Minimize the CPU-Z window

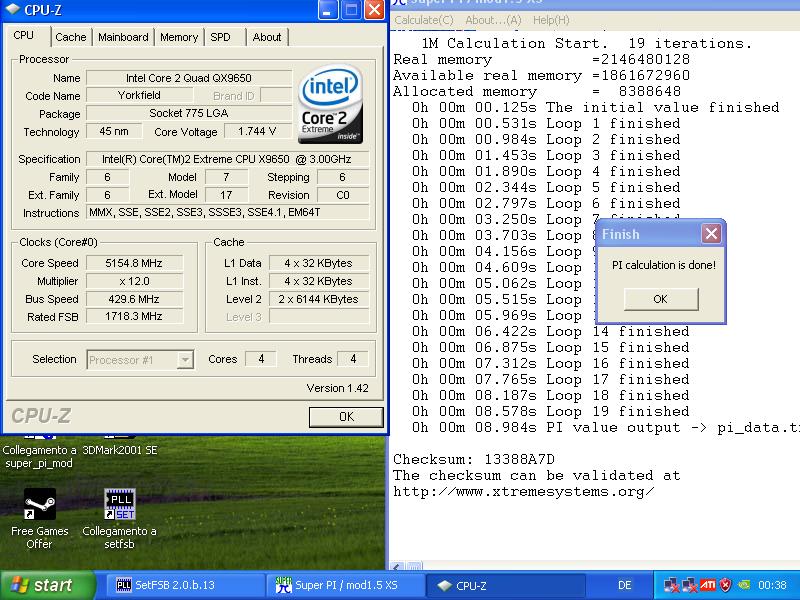[327, 10]
